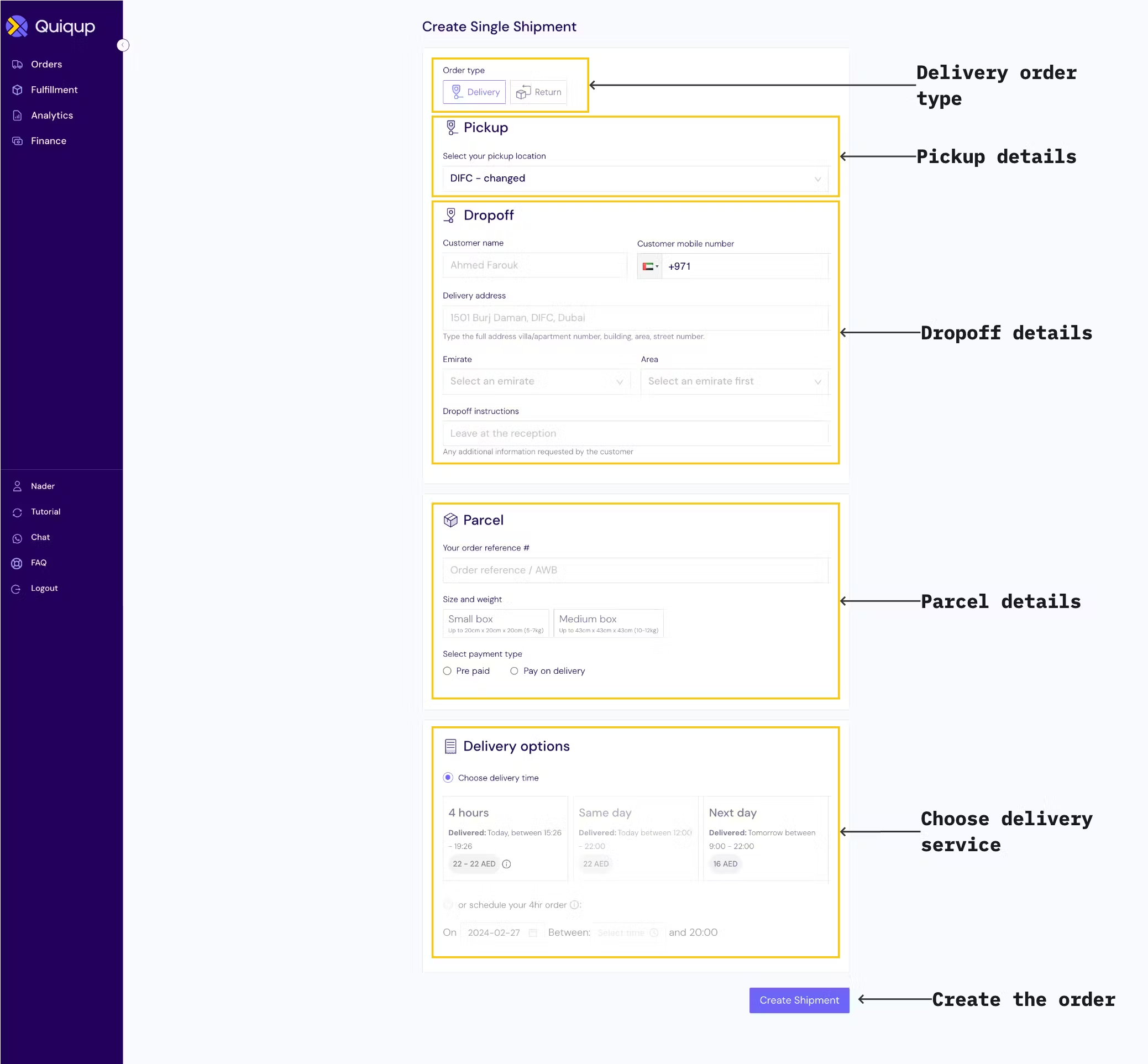This screenshot has width=1148, height=1064.
Task: Open Tutorial from the sidebar
Action: (x=45, y=512)
